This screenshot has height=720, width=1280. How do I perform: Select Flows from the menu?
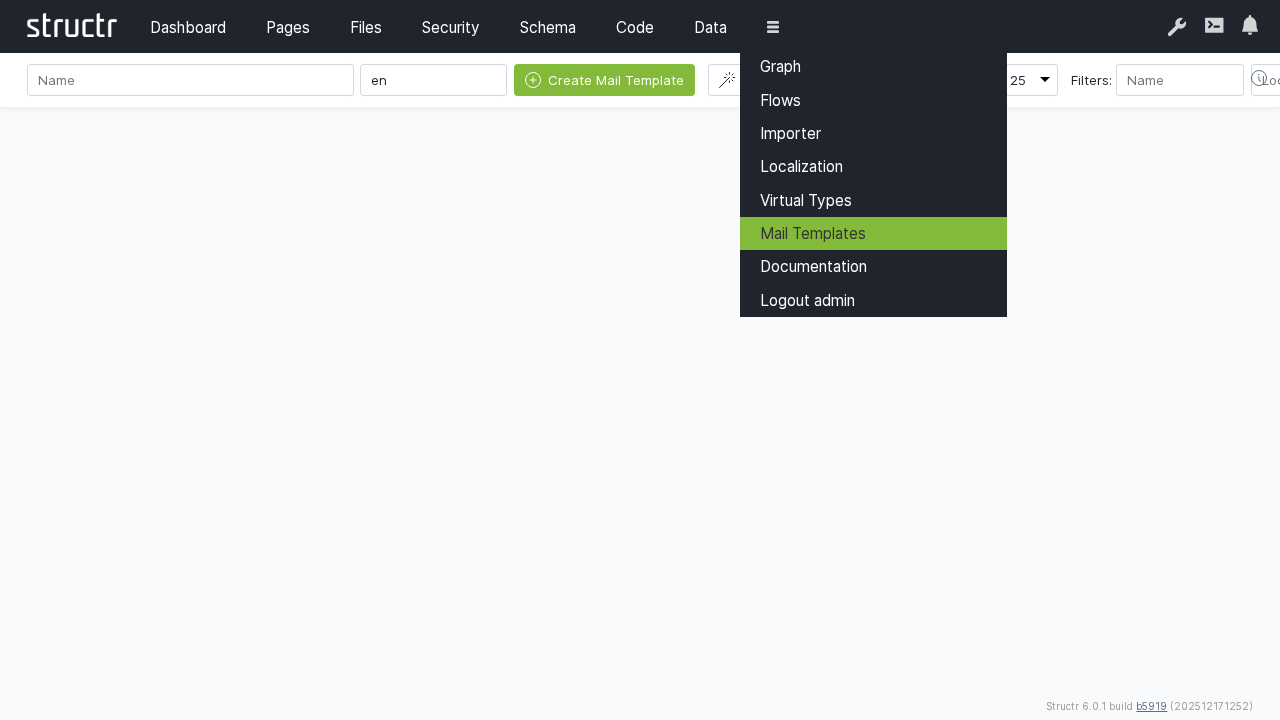pyautogui.click(x=780, y=100)
